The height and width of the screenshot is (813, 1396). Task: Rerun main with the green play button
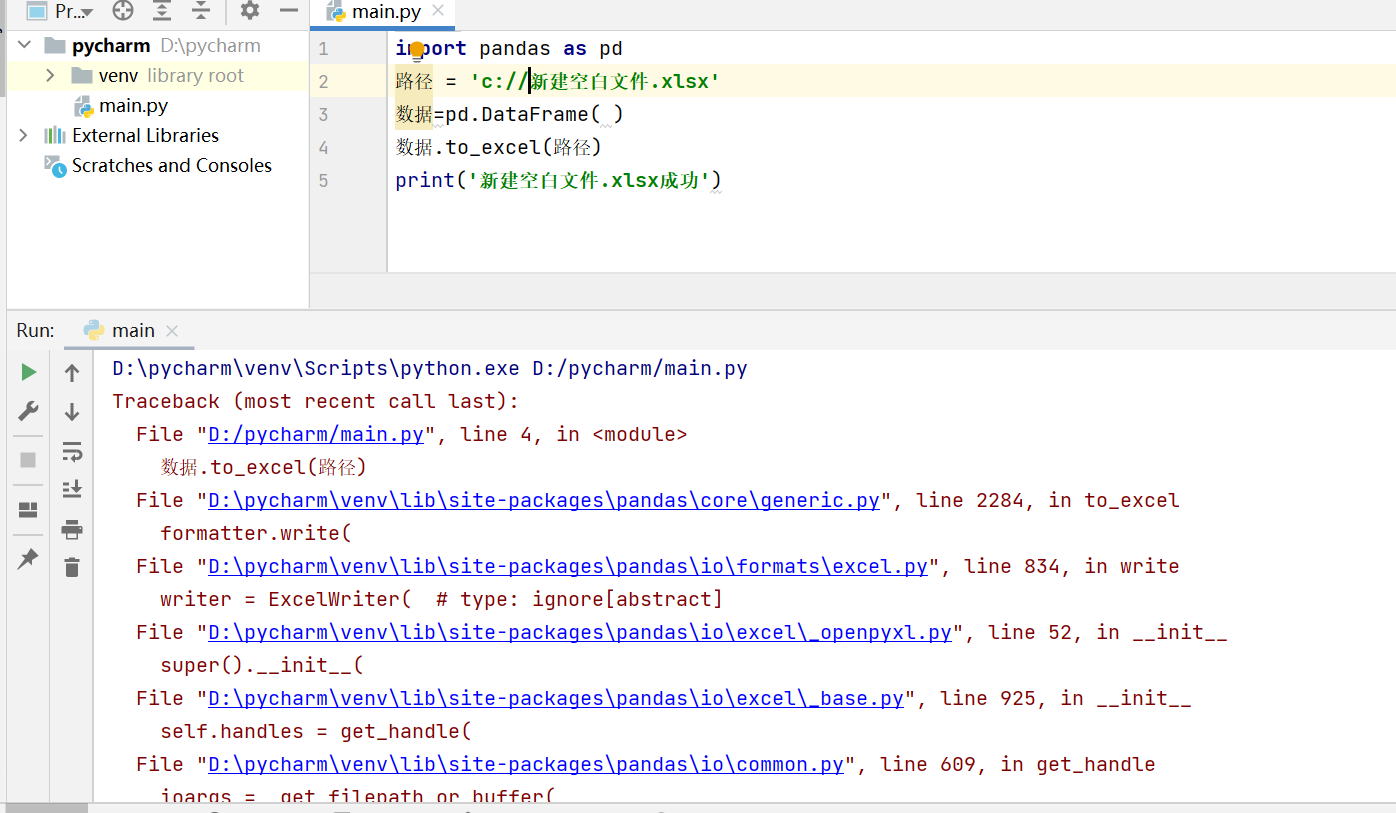(29, 372)
